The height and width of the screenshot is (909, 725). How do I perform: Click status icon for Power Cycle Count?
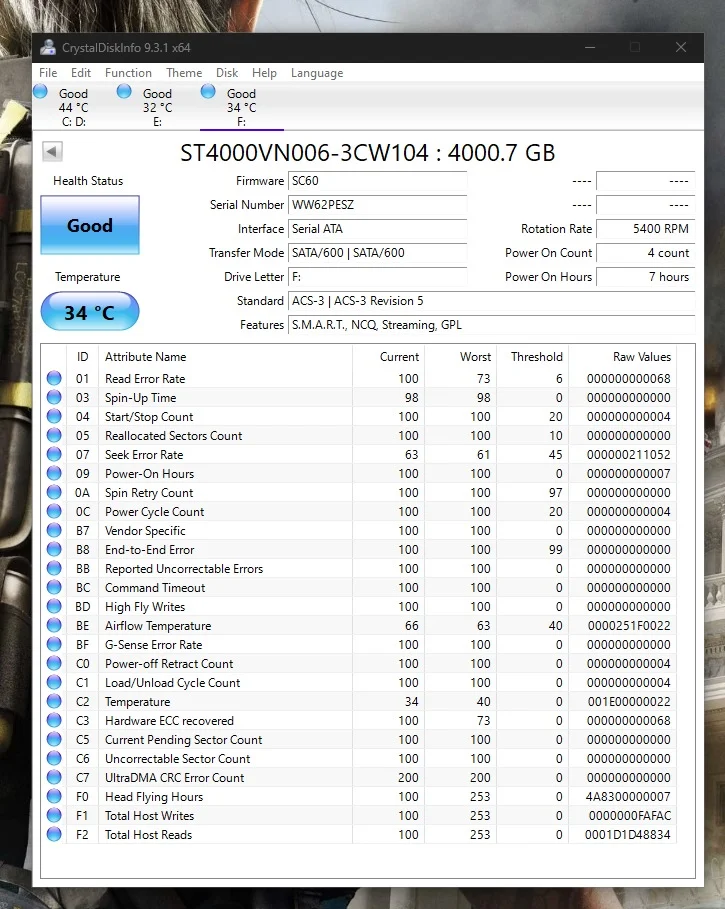(54, 511)
